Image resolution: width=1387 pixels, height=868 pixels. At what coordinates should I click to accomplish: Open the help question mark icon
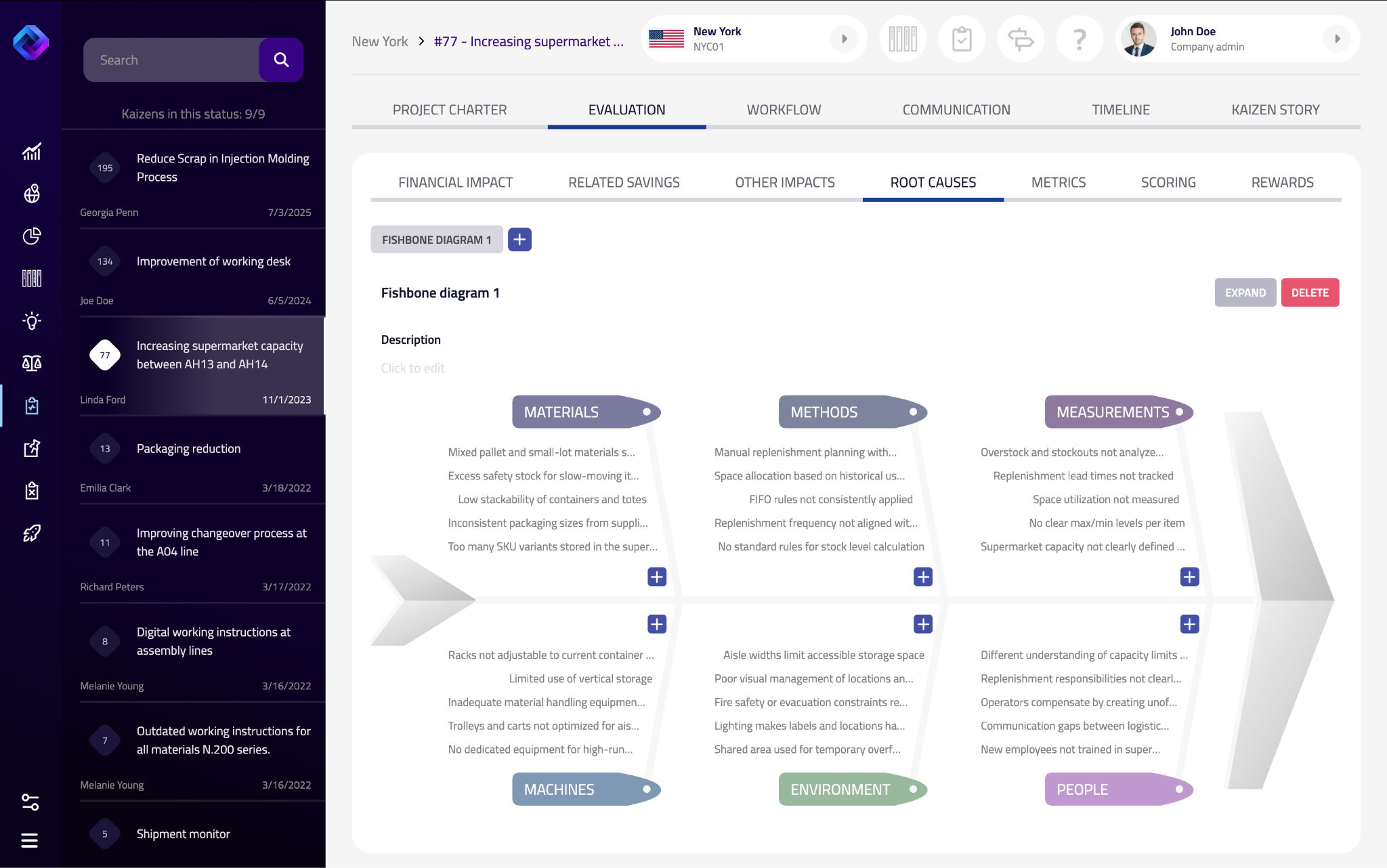pos(1080,39)
